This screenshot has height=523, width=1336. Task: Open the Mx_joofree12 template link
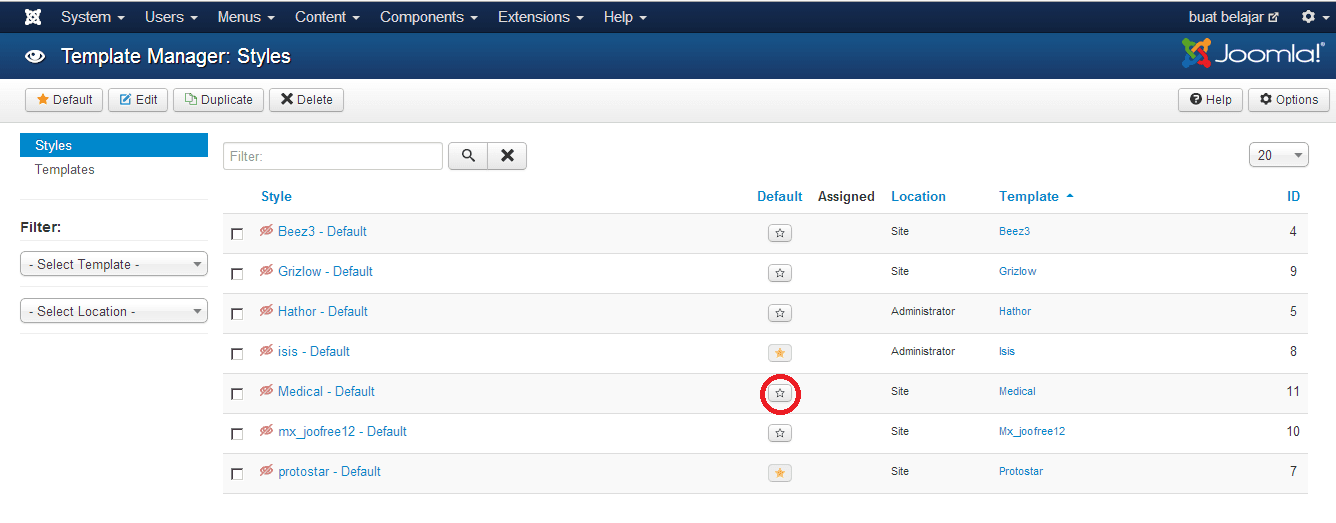pos(1032,431)
